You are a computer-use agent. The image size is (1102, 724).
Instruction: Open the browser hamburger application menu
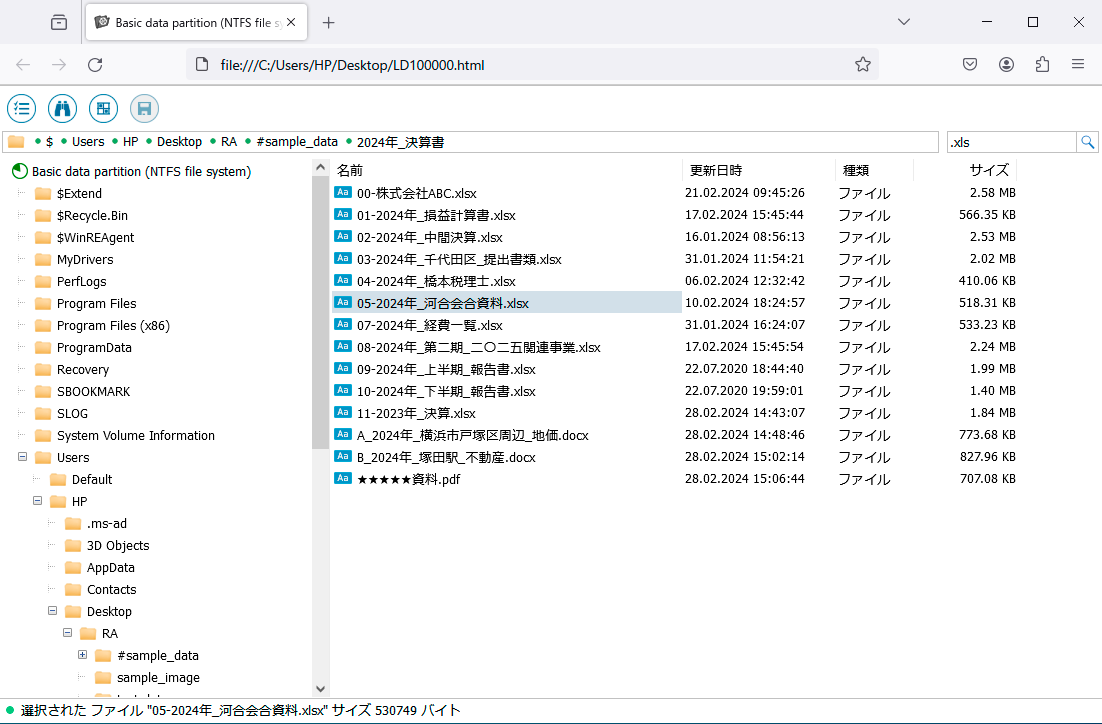click(x=1078, y=64)
